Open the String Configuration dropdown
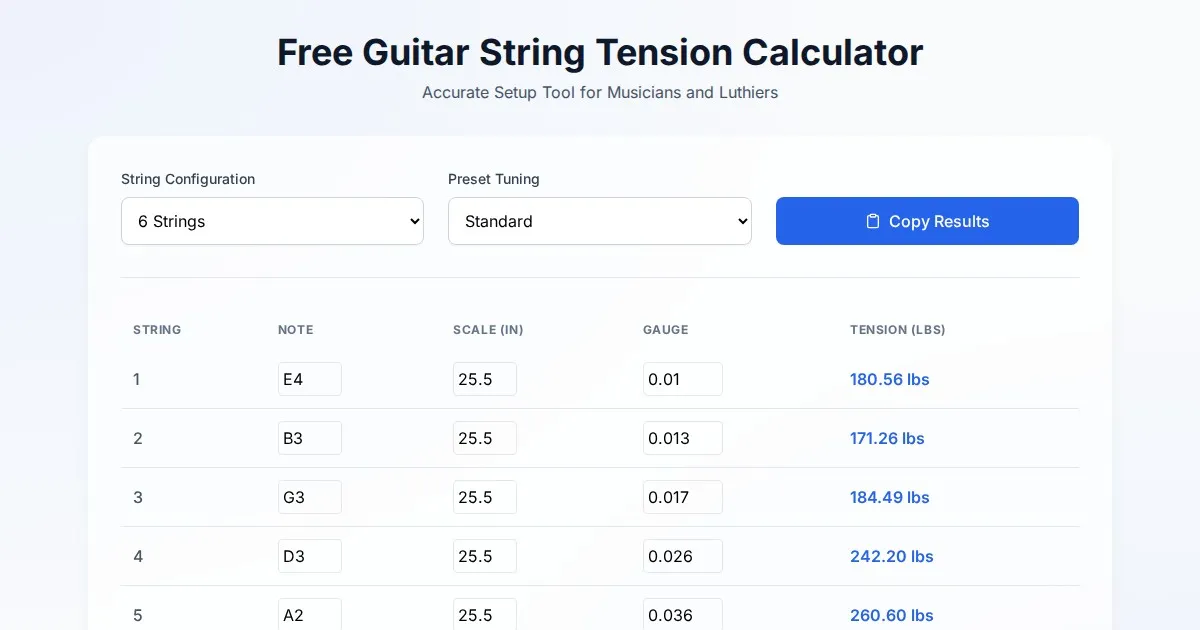The image size is (1200, 630). click(272, 221)
